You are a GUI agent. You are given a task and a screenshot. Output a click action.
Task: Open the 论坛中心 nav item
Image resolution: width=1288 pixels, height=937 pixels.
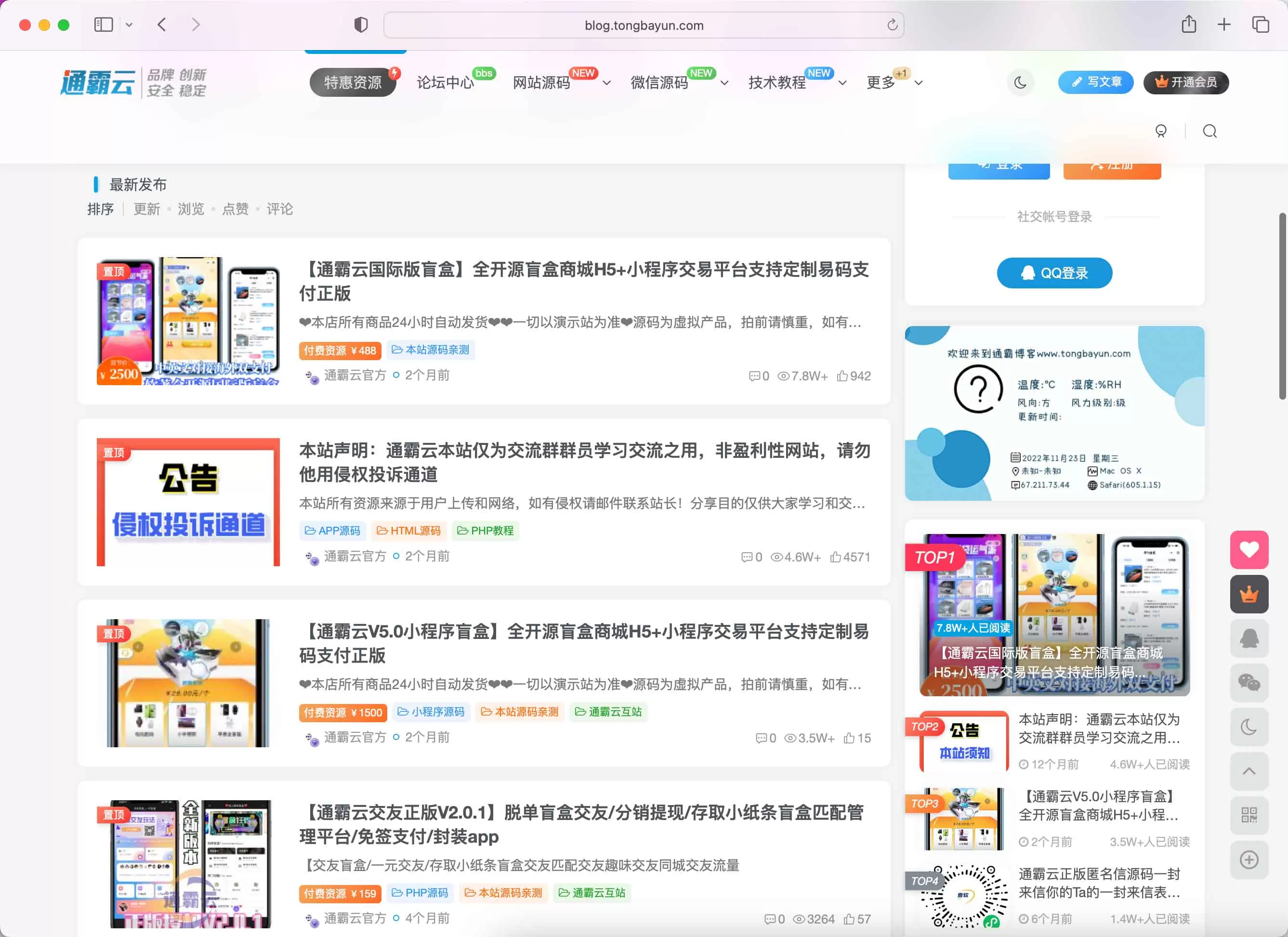445,83
